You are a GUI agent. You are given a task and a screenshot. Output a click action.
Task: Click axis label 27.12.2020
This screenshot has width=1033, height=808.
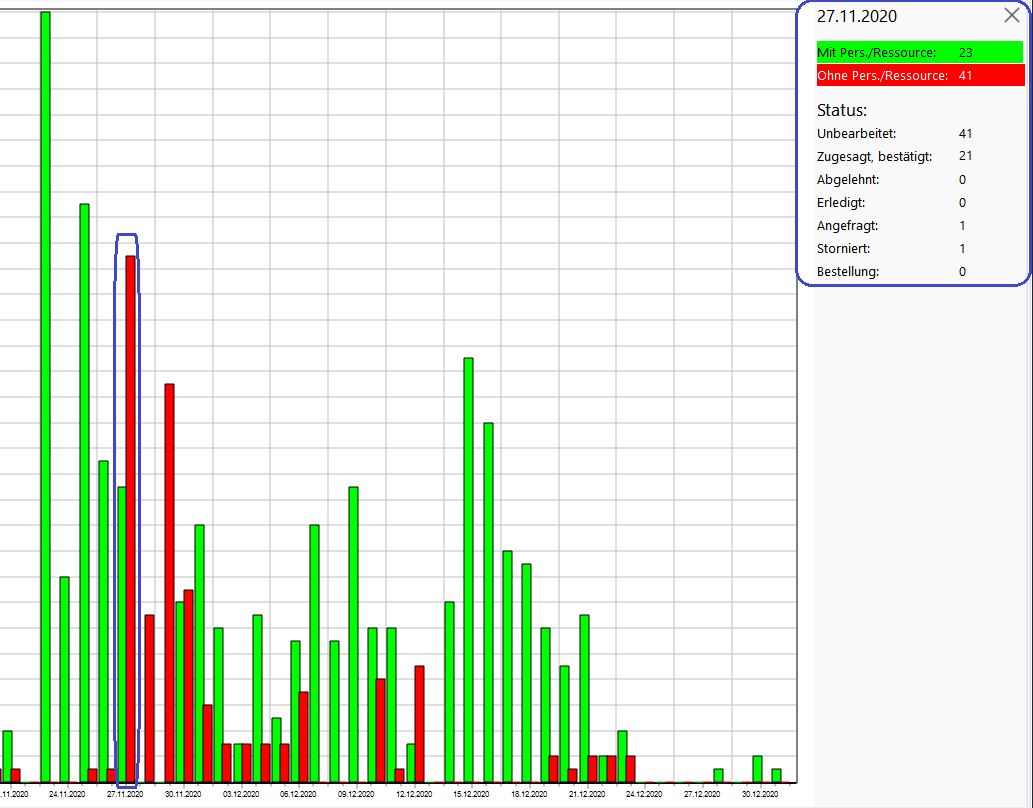(702, 794)
